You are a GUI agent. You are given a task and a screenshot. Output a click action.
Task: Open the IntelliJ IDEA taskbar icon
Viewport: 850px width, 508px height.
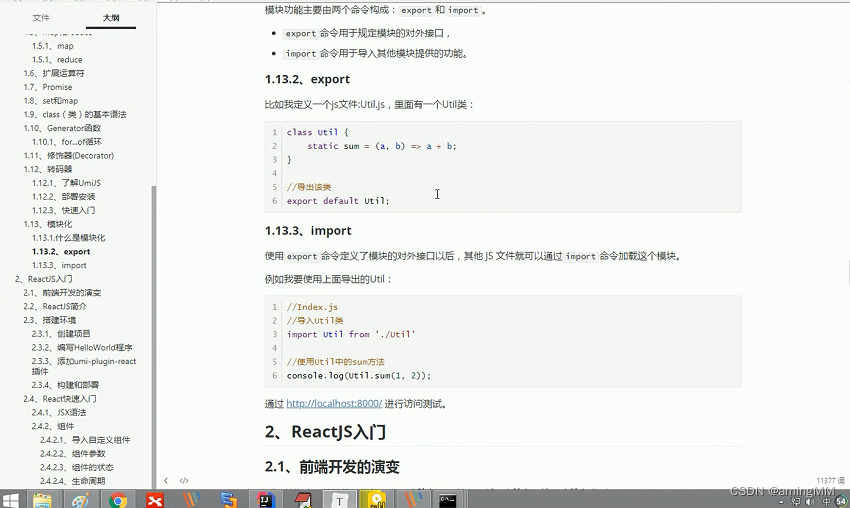(x=266, y=500)
